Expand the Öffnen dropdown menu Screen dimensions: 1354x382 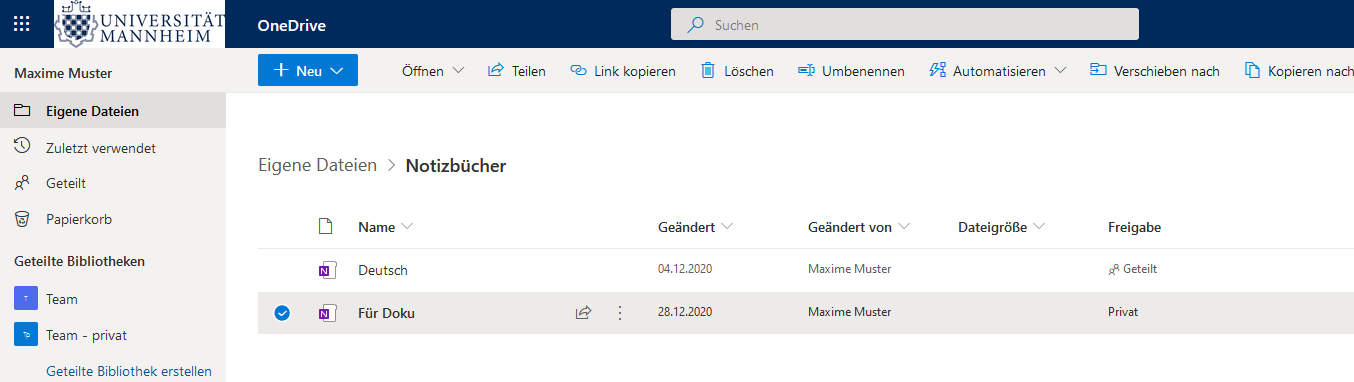433,71
